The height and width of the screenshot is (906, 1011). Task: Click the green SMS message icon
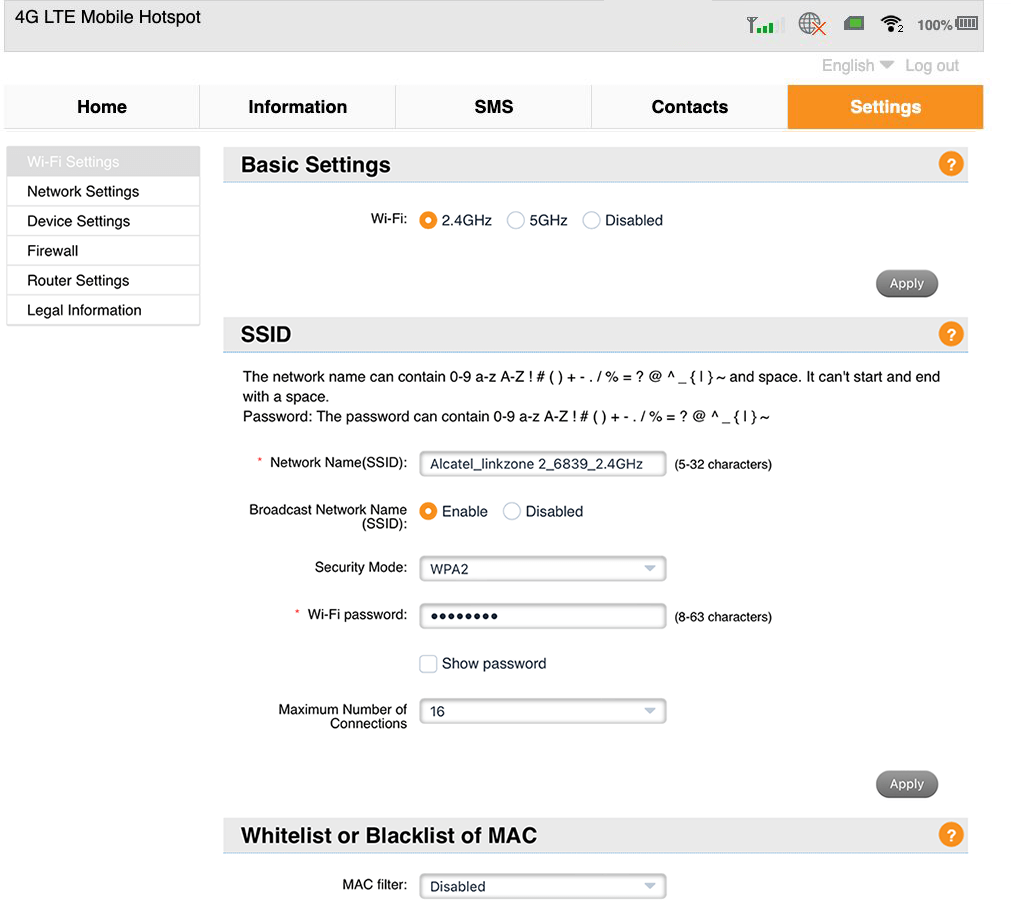[x=853, y=24]
